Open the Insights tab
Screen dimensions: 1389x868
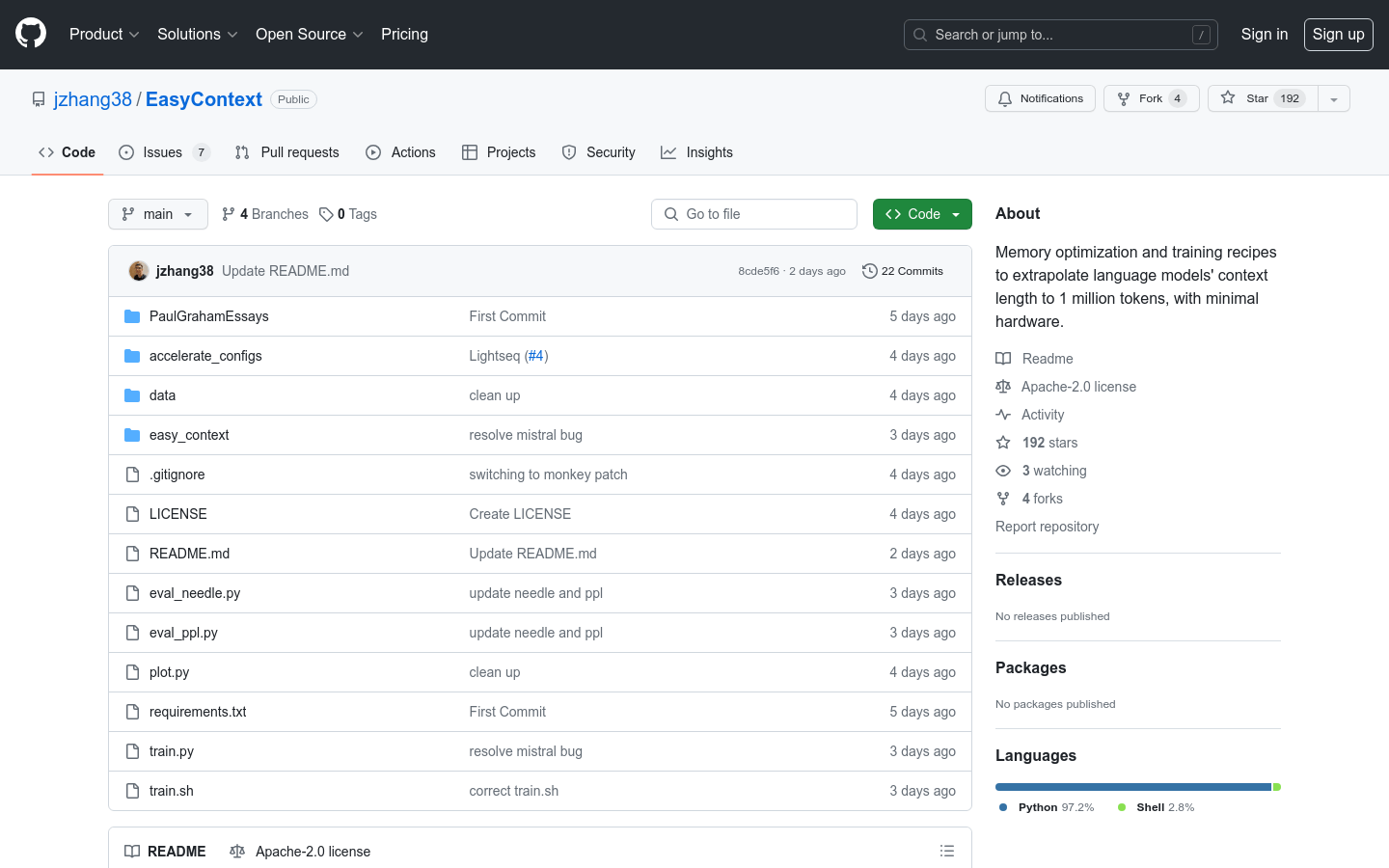click(x=697, y=152)
